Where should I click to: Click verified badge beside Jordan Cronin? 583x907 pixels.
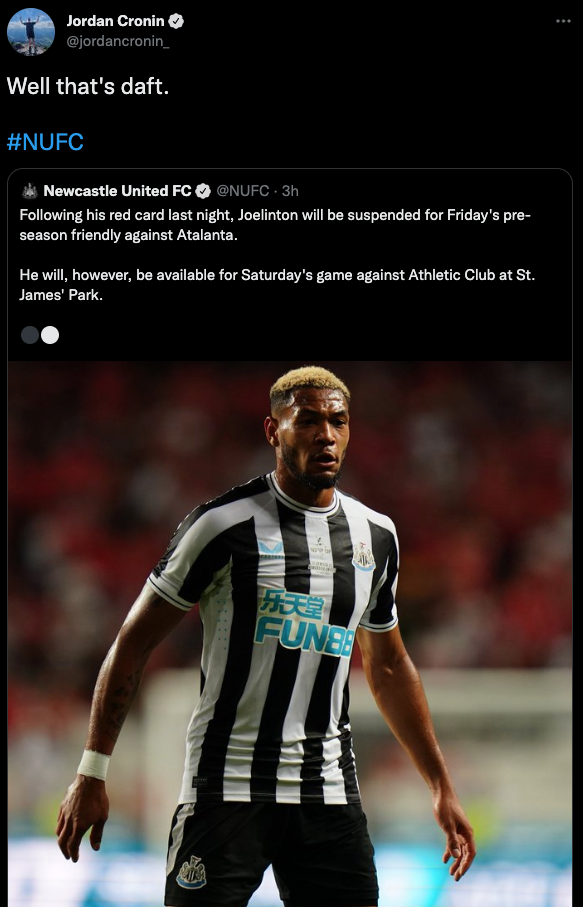point(176,21)
